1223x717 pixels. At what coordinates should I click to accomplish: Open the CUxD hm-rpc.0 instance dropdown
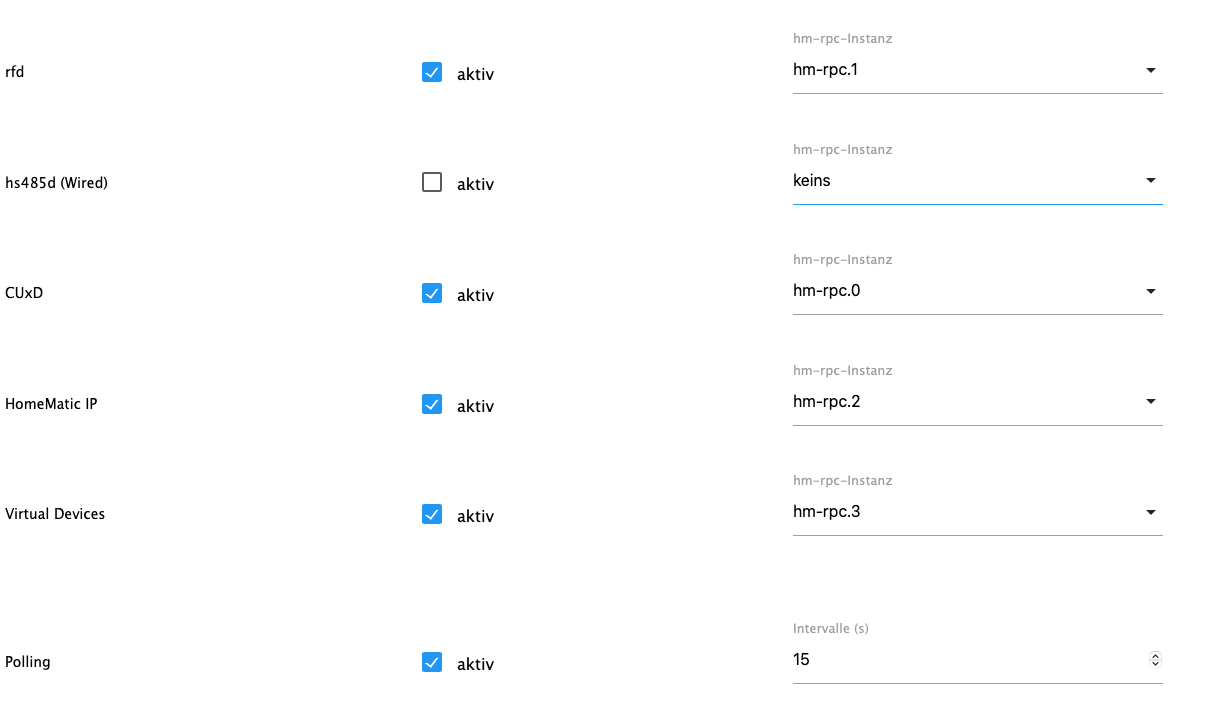pos(977,291)
